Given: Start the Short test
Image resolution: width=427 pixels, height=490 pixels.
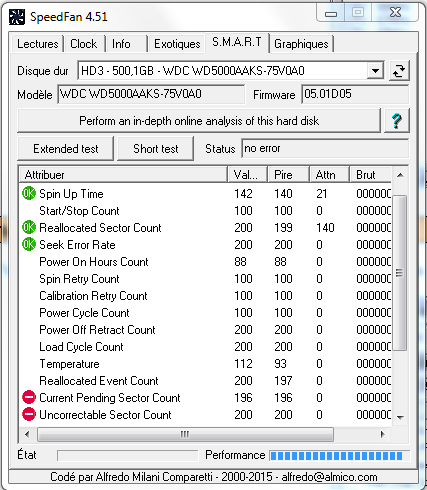Looking at the screenshot, I should 156,149.
